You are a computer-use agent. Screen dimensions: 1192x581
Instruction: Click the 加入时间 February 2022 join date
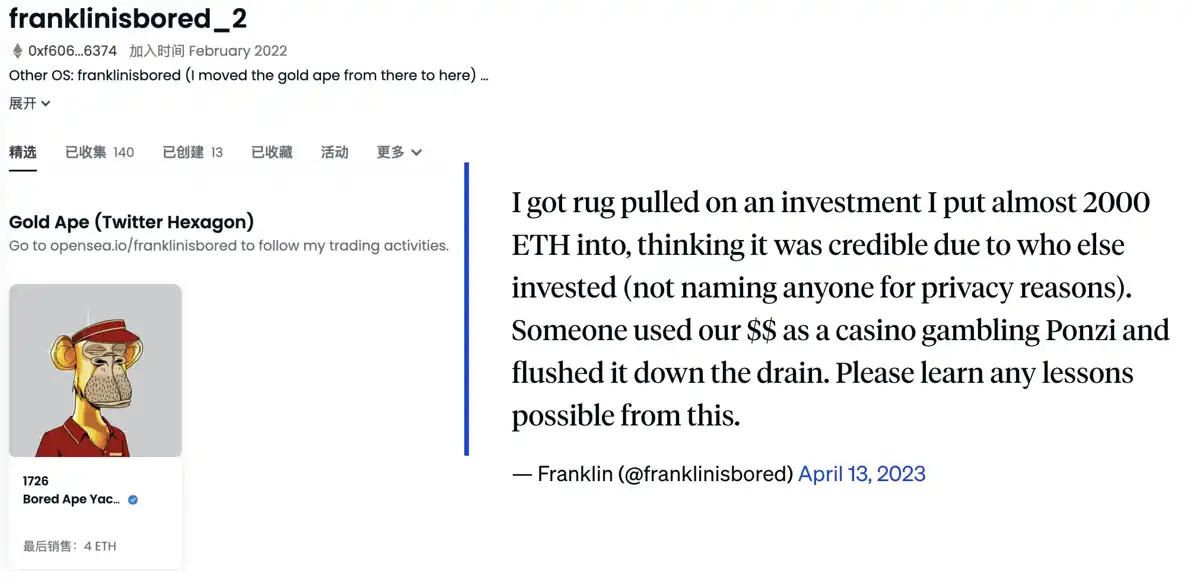[x=208, y=51]
